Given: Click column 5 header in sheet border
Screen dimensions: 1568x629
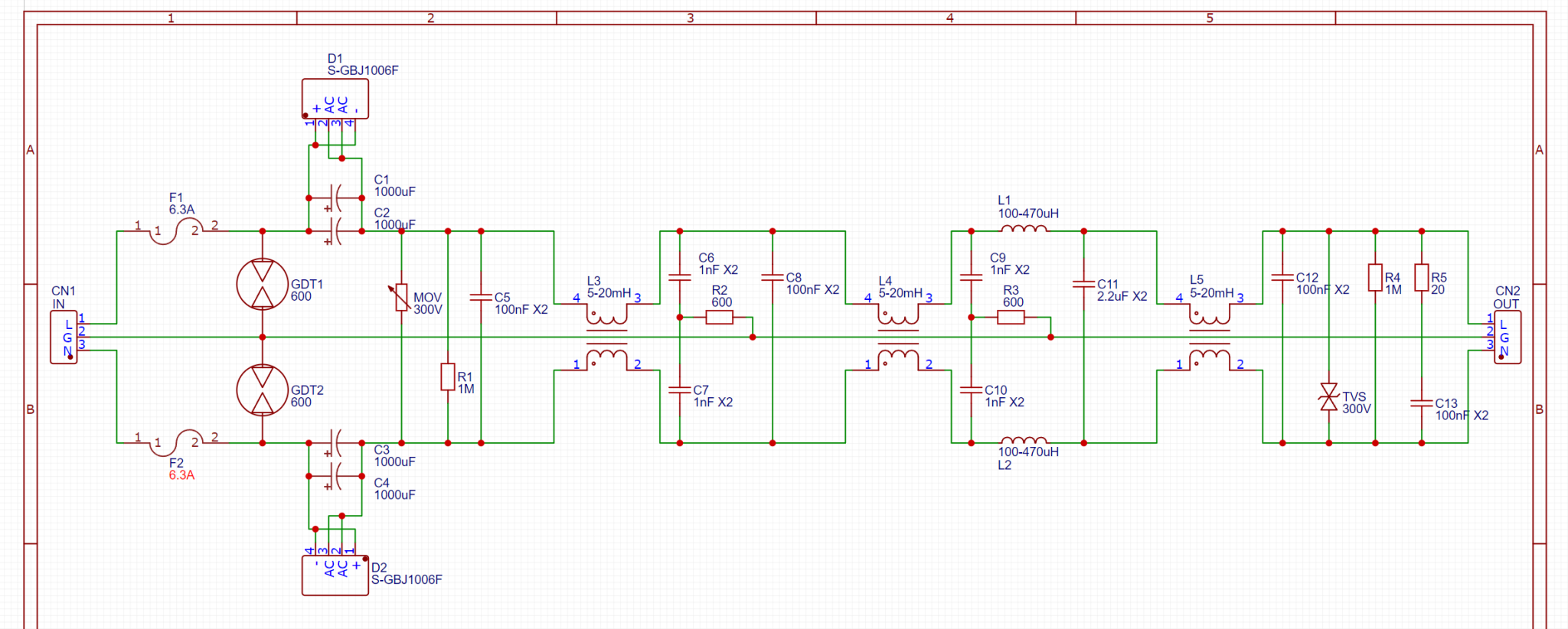Looking at the screenshot, I should coord(1210,18).
